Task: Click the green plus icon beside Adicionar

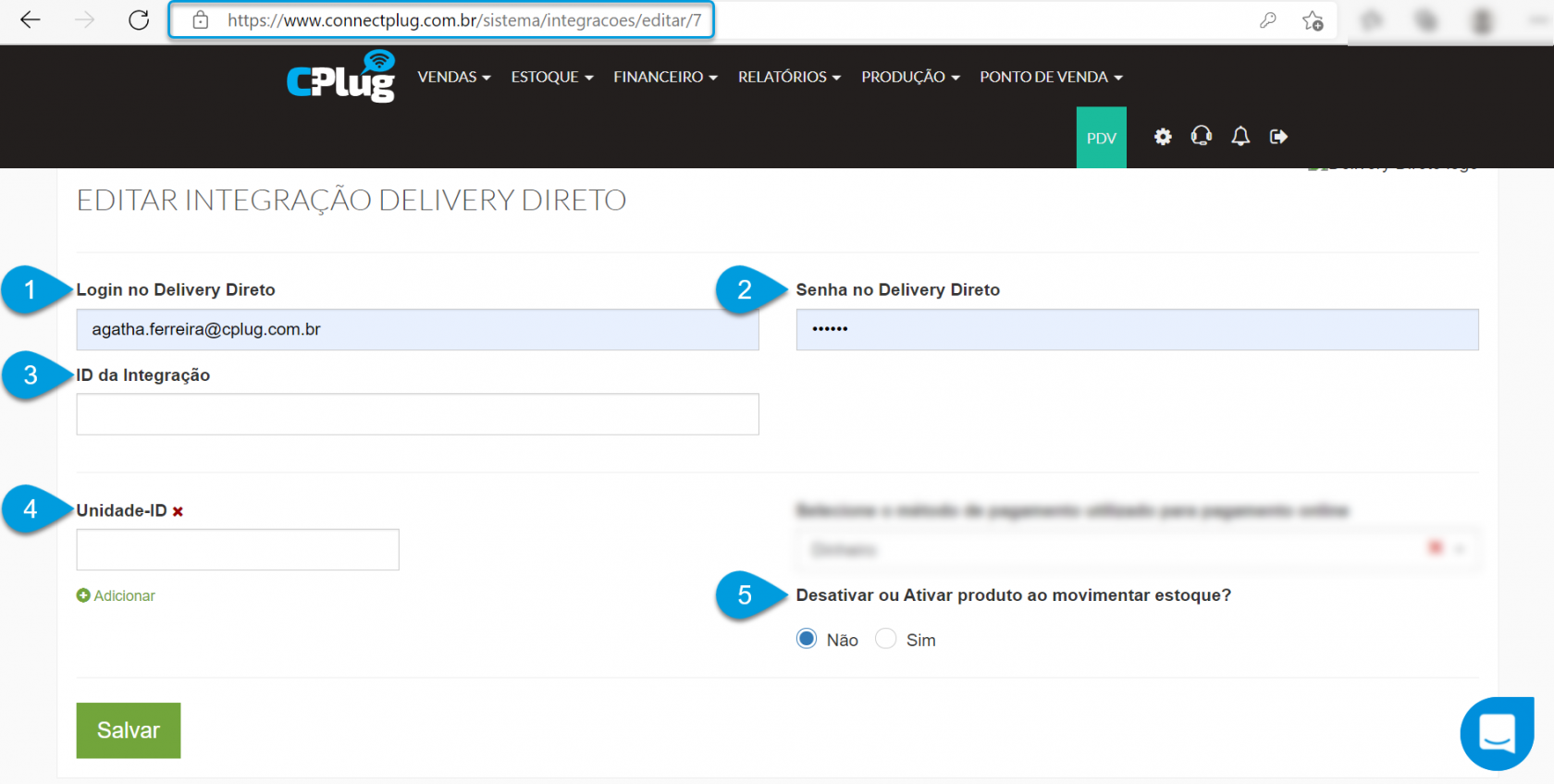Action: tap(83, 596)
